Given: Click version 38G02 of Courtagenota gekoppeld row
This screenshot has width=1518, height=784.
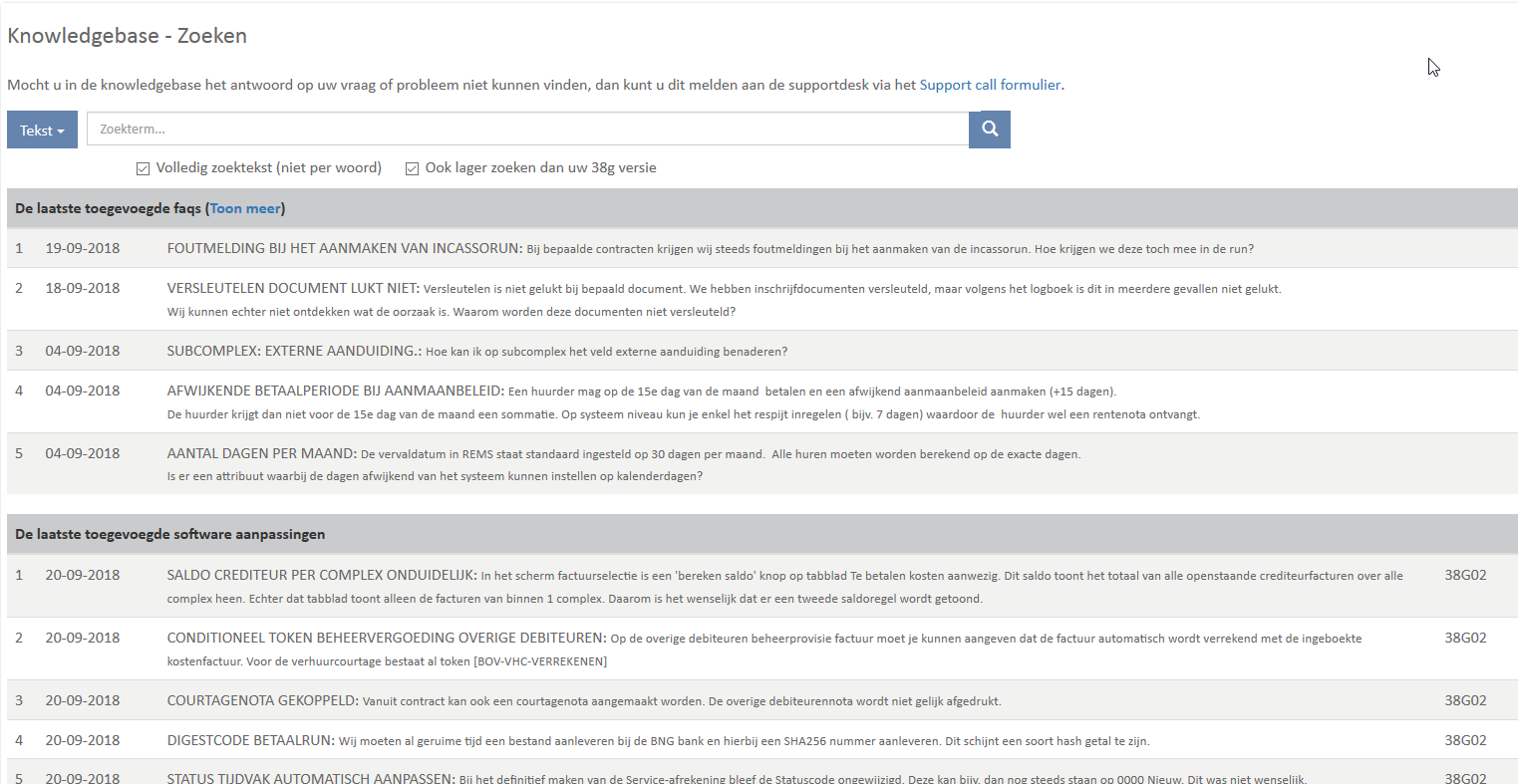Looking at the screenshot, I should tap(1465, 700).
